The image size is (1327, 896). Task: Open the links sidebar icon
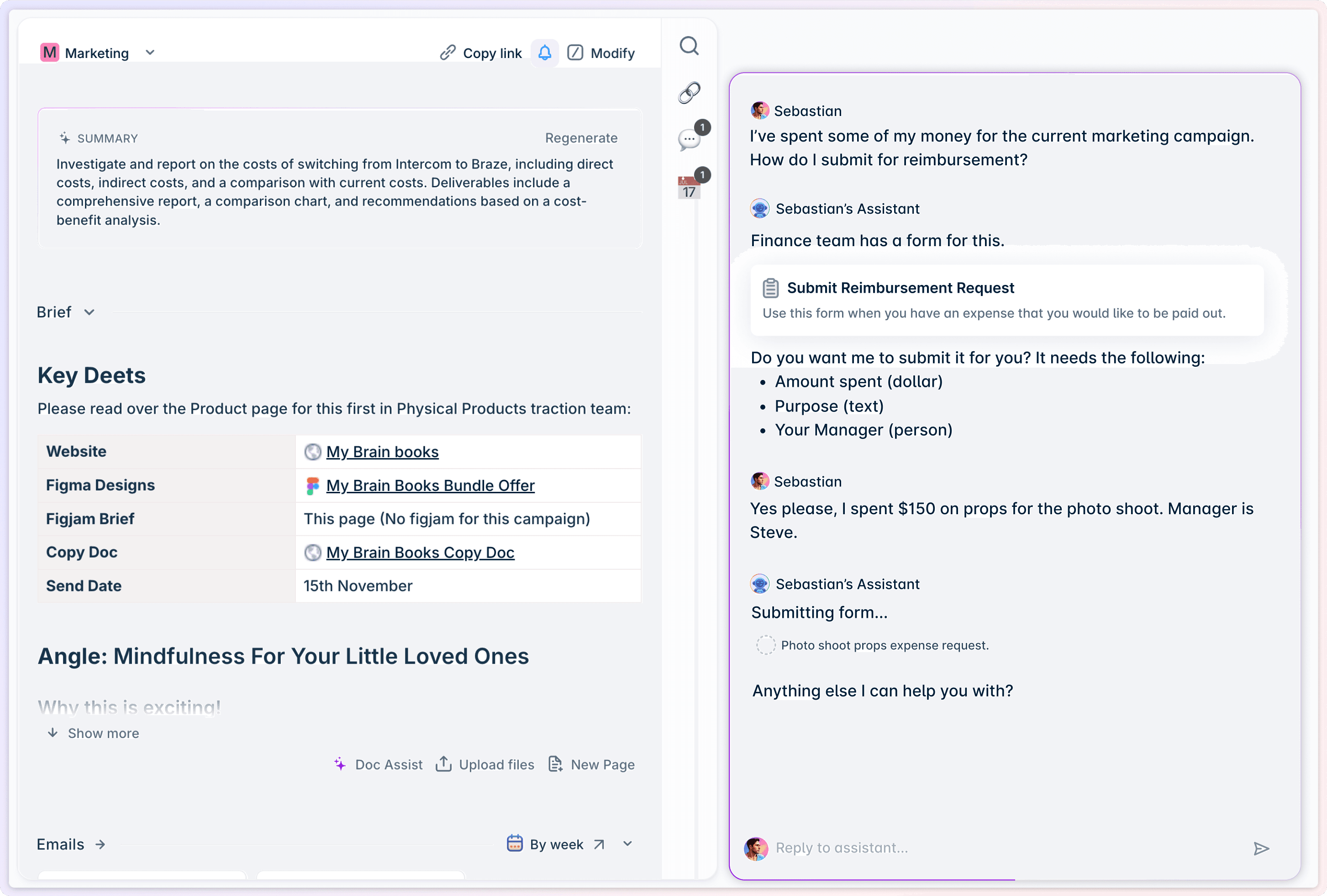pyautogui.click(x=689, y=93)
